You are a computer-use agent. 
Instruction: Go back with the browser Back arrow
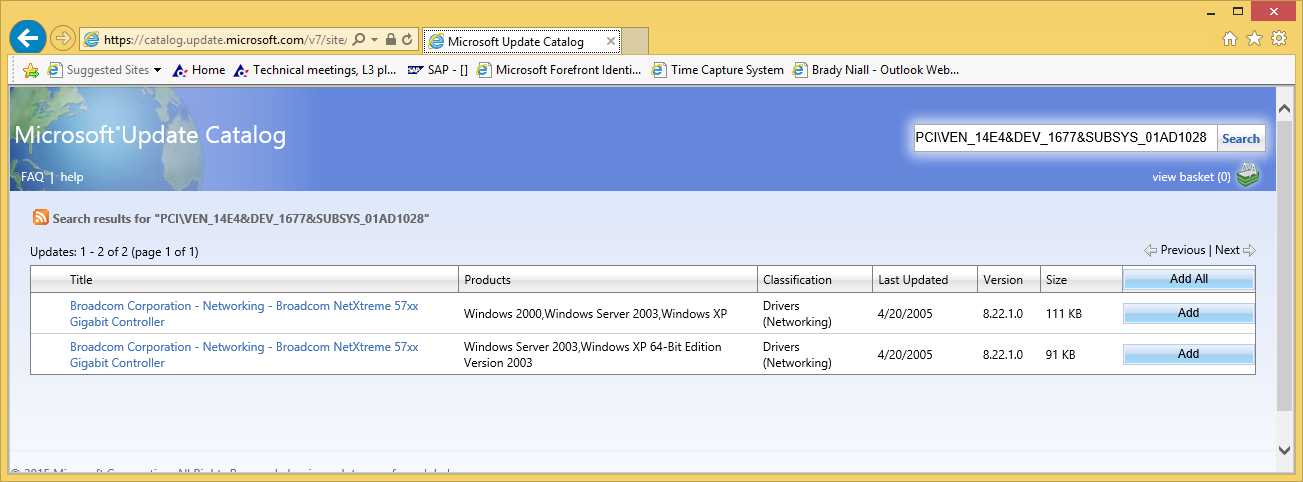pos(27,39)
